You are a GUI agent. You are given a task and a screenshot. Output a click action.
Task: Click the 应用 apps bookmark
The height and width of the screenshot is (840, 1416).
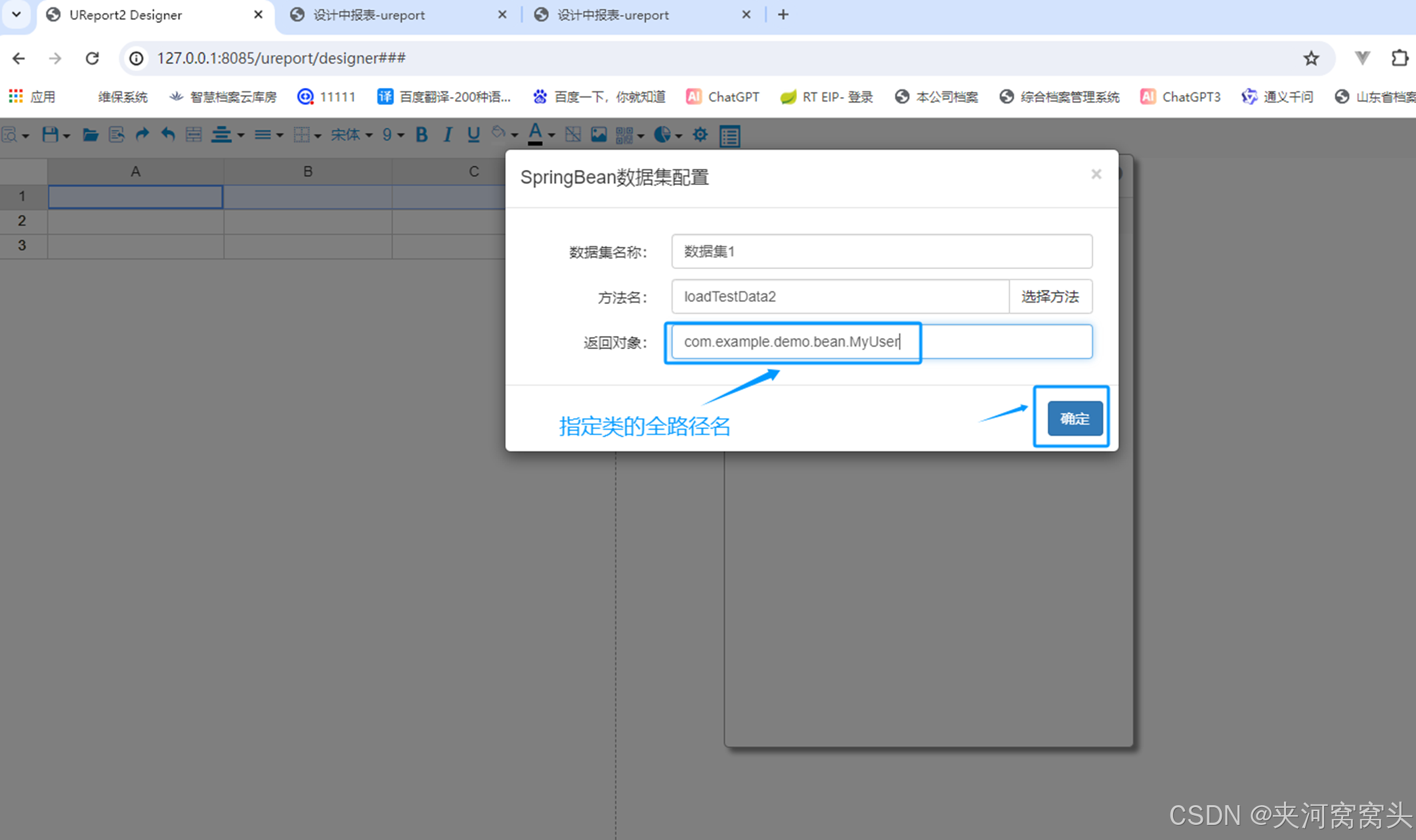(32, 97)
